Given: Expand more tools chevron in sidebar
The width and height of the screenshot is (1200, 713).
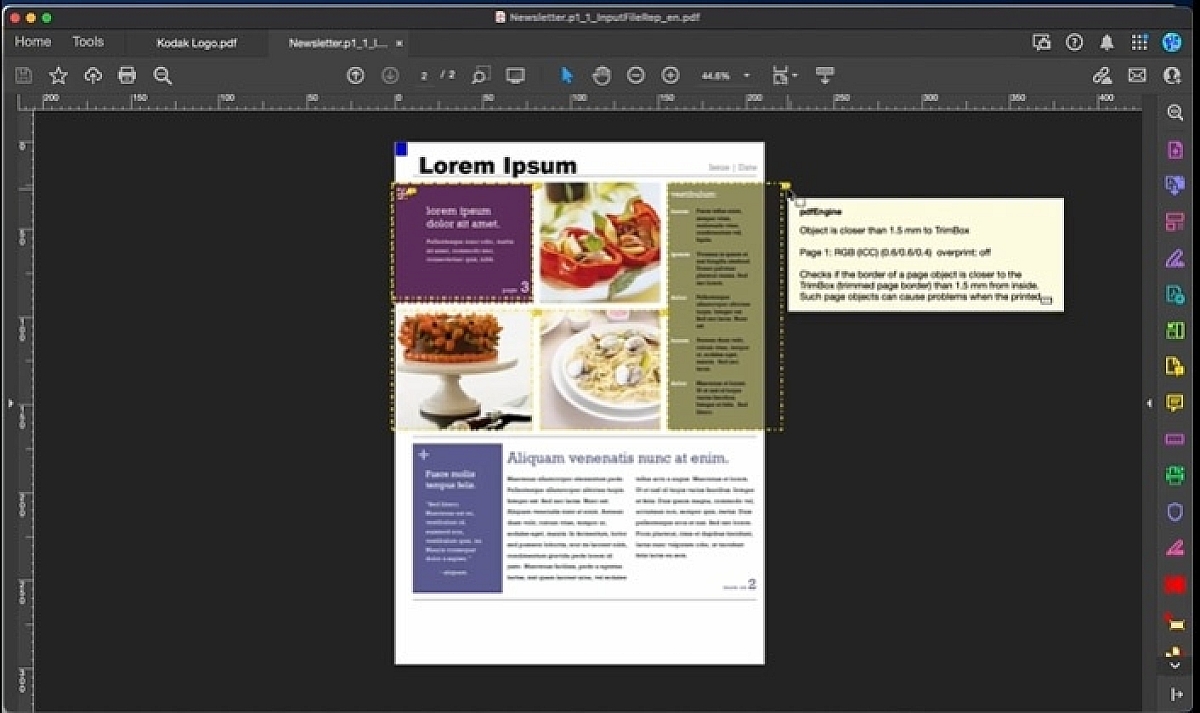Looking at the screenshot, I should pyautogui.click(x=1175, y=665).
